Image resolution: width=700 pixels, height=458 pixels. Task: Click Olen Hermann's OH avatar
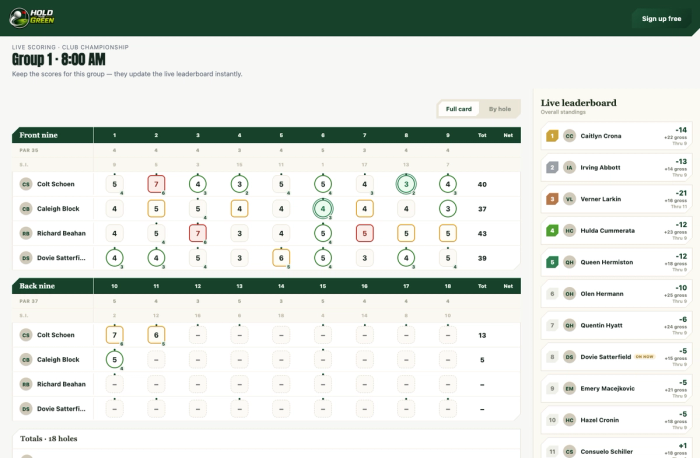569,294
